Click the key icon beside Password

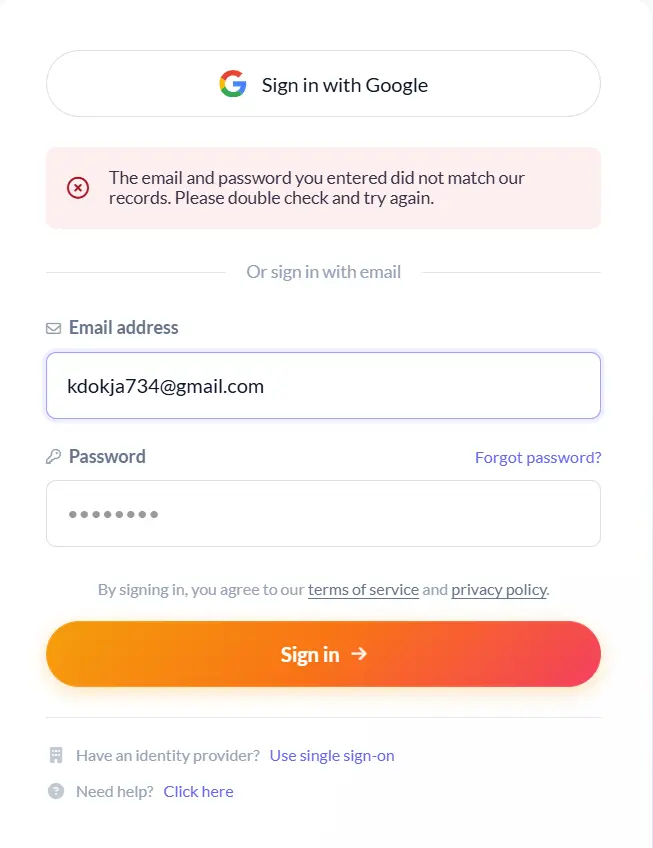[53, 457]
